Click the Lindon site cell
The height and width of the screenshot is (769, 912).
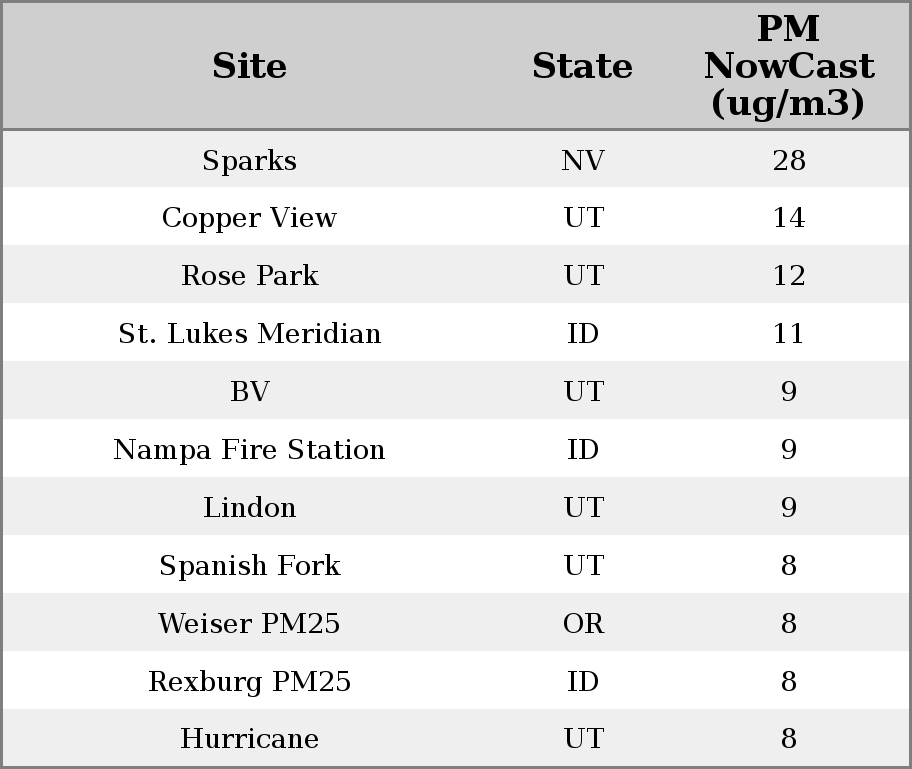[249, 508]
